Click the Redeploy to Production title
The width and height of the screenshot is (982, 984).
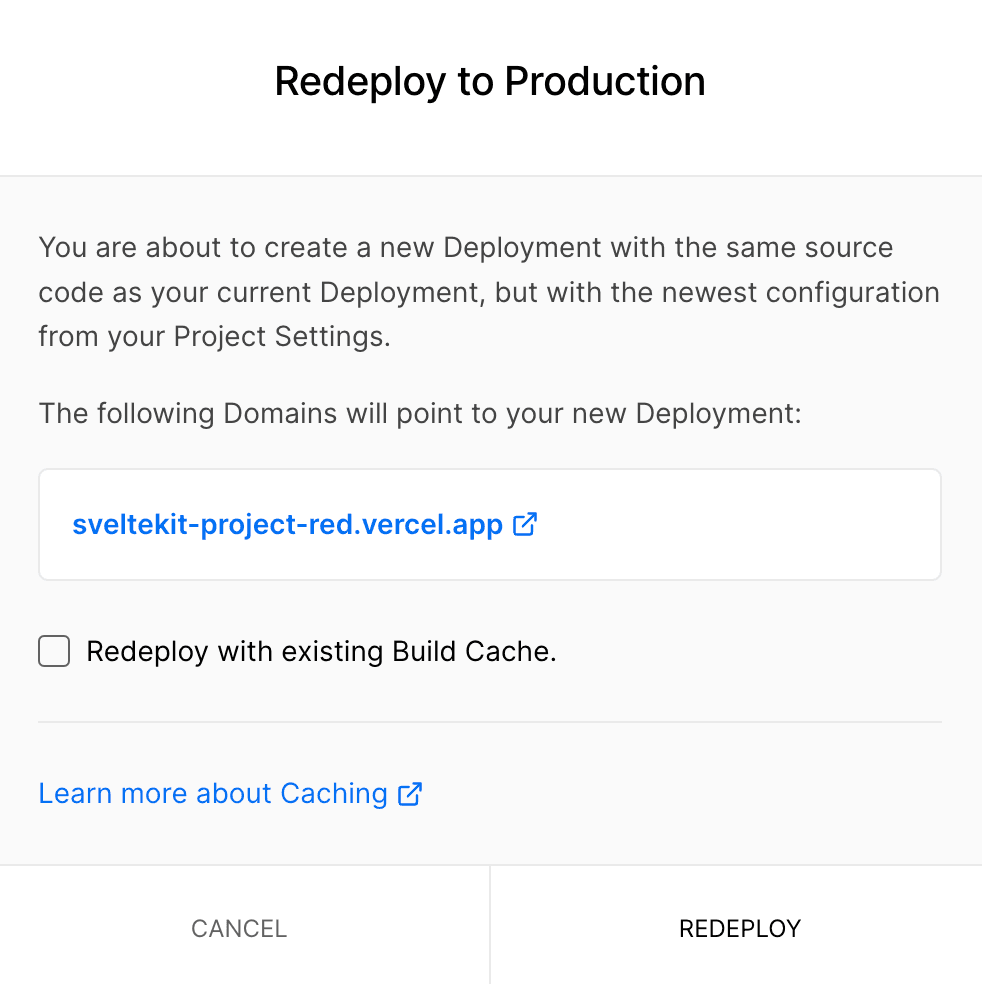tap(490, 81)
